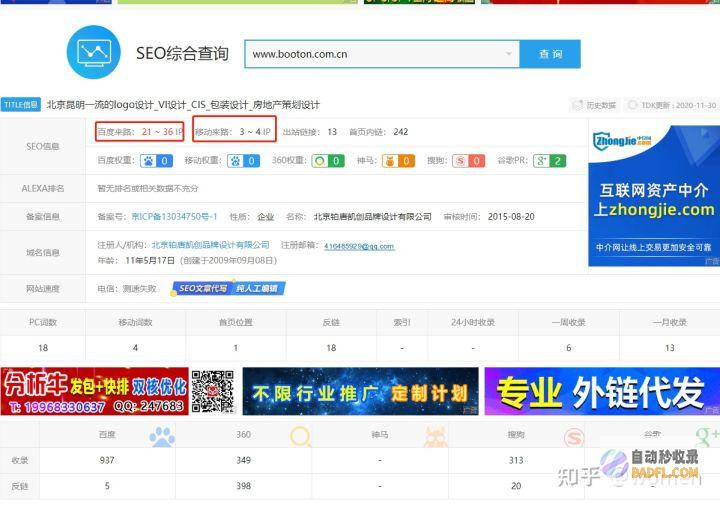Click the 360权重 badge icon
The height and width of the screenshot is (506, 720).
pos(328,161)
